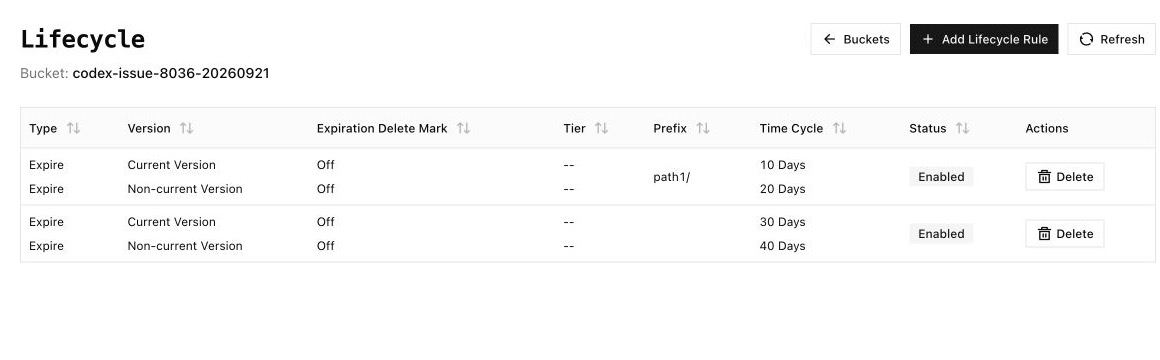Click Enabled status of second rule
This screenshot has width=1160, height=360.
tap(941, 234)
